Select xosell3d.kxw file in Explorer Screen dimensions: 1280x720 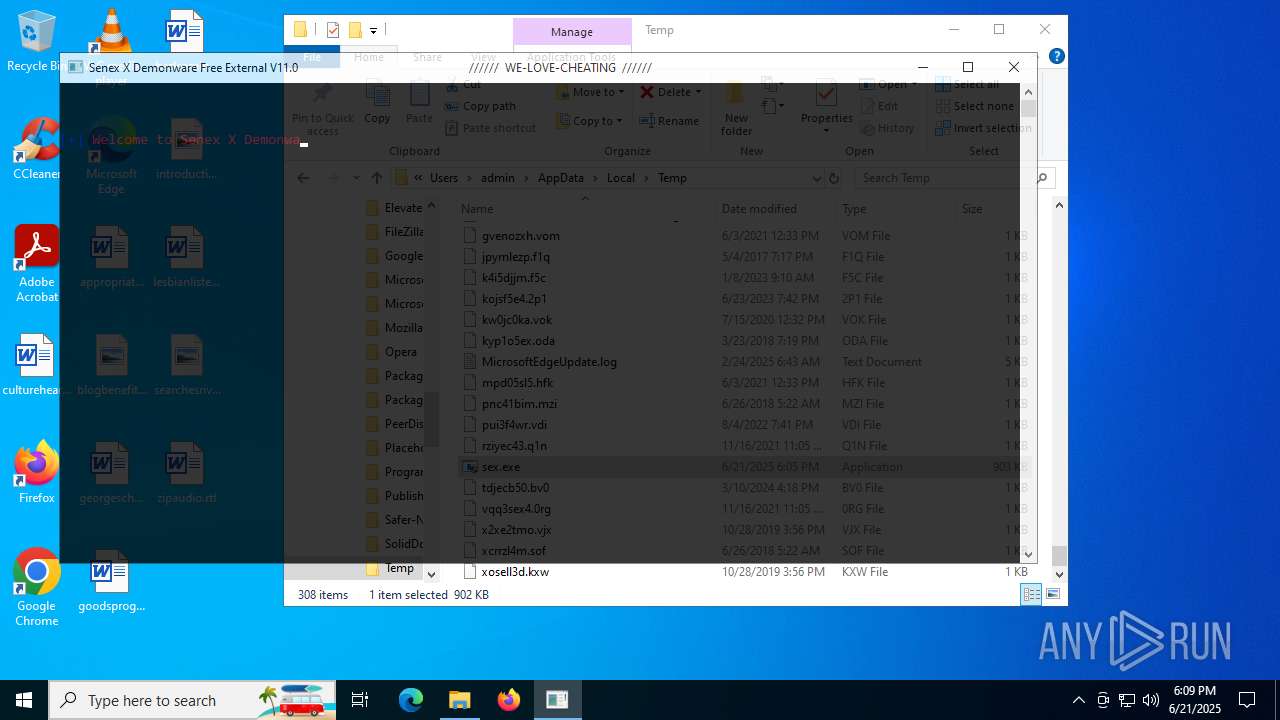coord(515,572)
